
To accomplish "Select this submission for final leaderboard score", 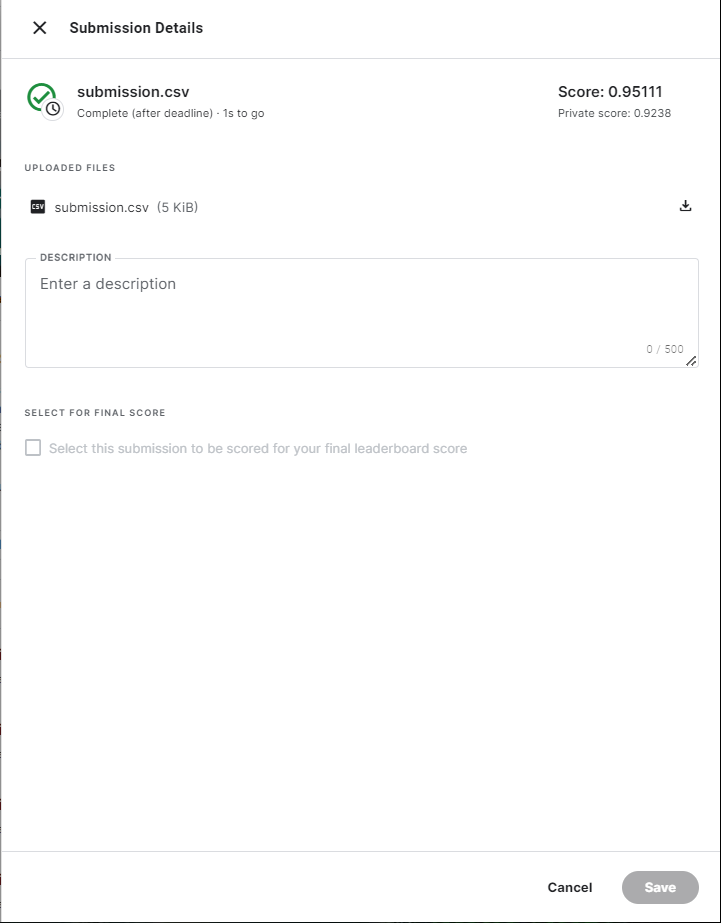I will (x=33, y=447).
